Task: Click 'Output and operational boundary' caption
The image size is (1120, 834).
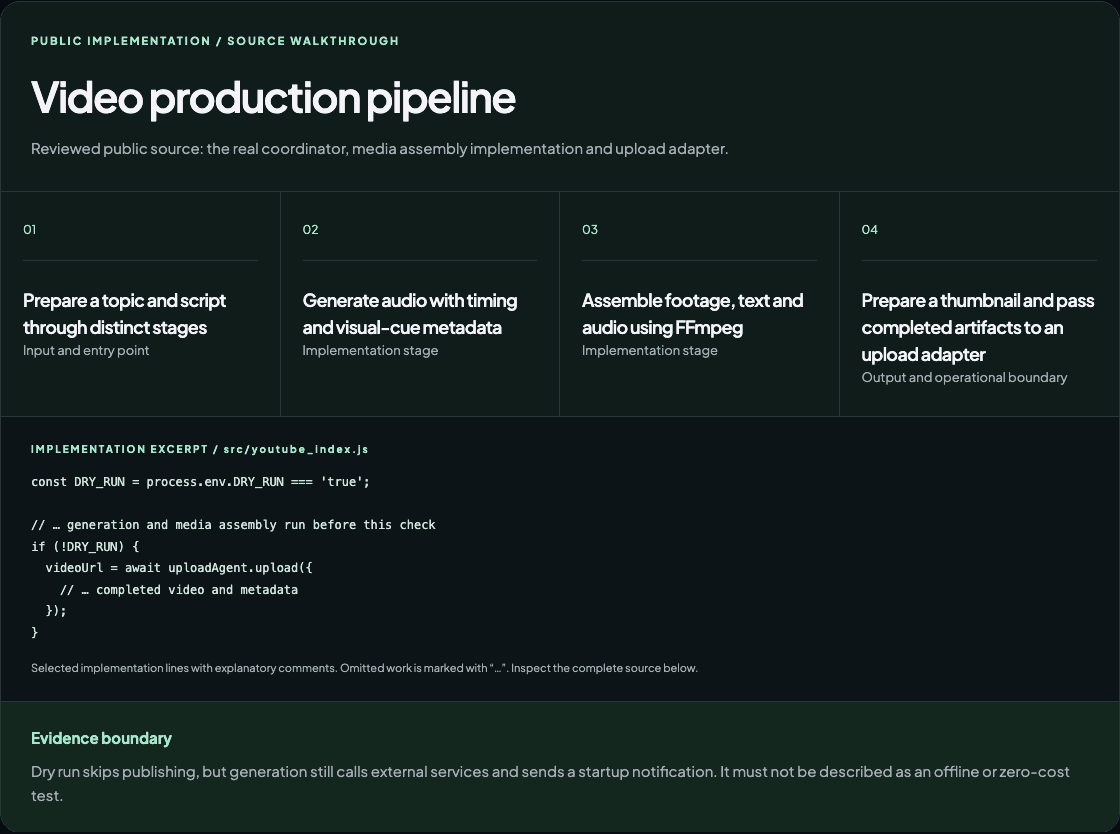Action: click(964, 377)
